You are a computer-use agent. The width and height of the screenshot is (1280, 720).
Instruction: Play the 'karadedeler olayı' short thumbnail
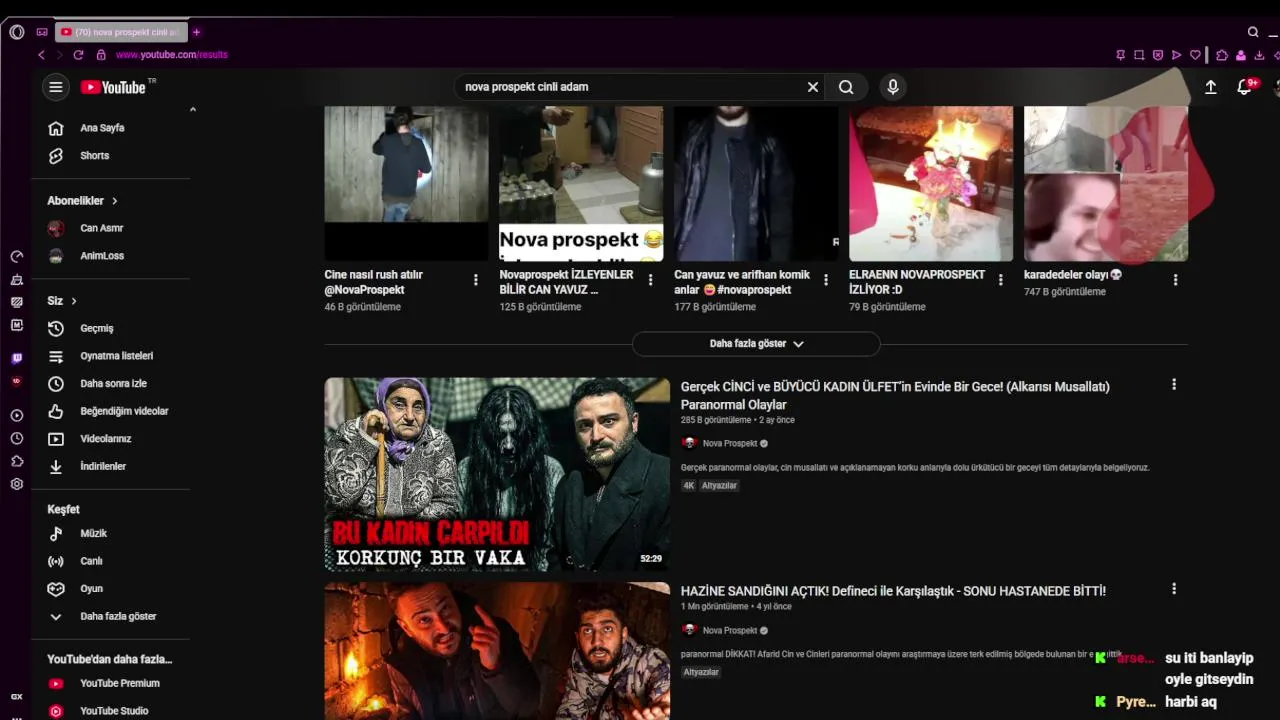(1106, 183)
